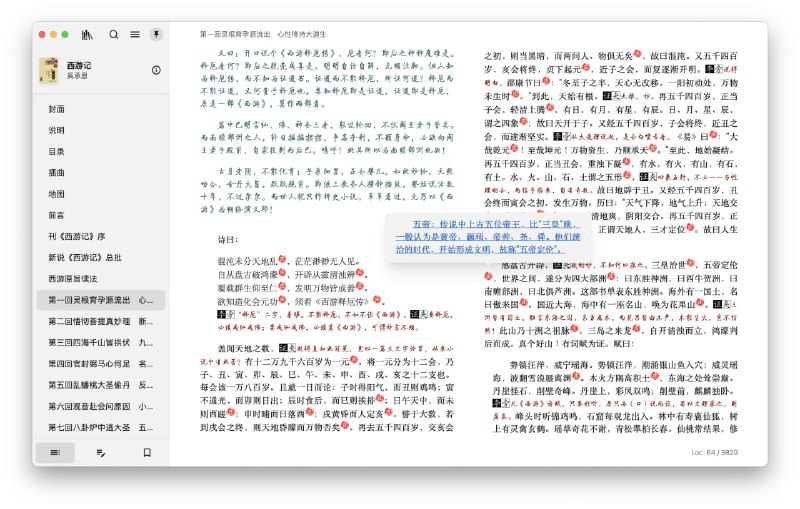Click the page header 第一回灵根育孕源流出 心性修持大道生
The height and width of the screenshot is (509, 800).
(263, 34)
